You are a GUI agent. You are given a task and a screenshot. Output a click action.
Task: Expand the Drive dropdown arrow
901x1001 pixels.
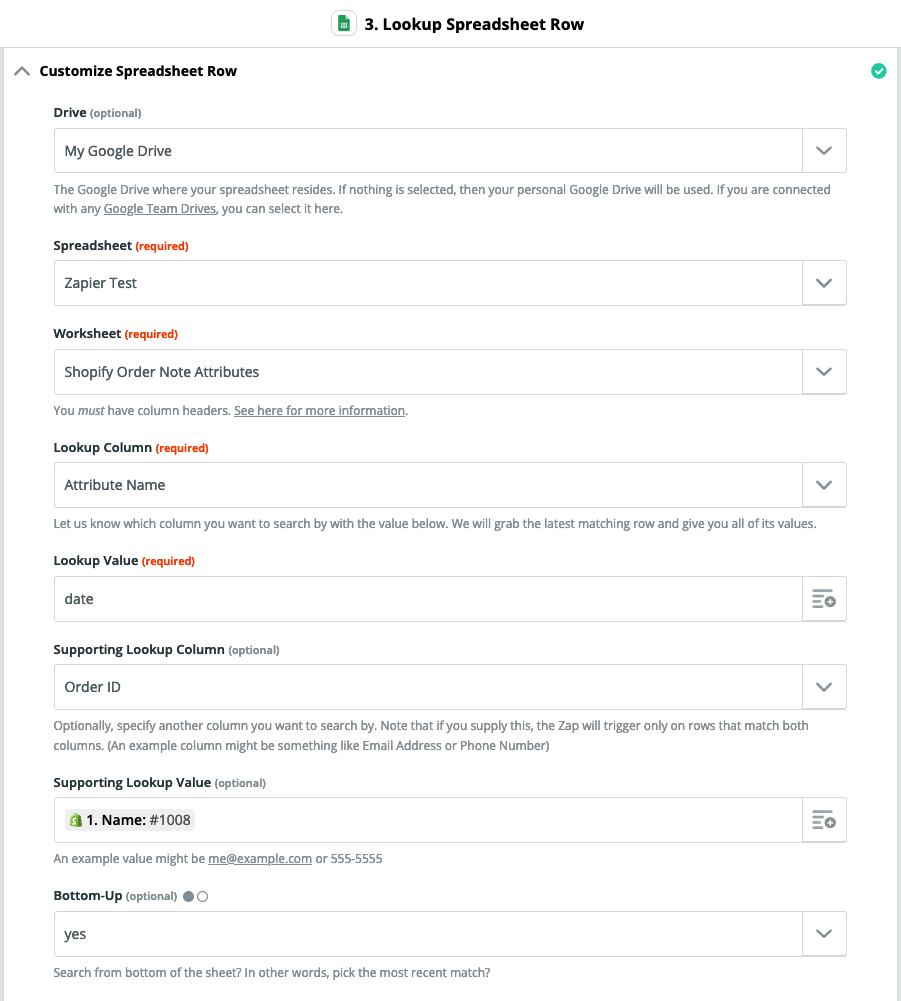tap(824, 151)
